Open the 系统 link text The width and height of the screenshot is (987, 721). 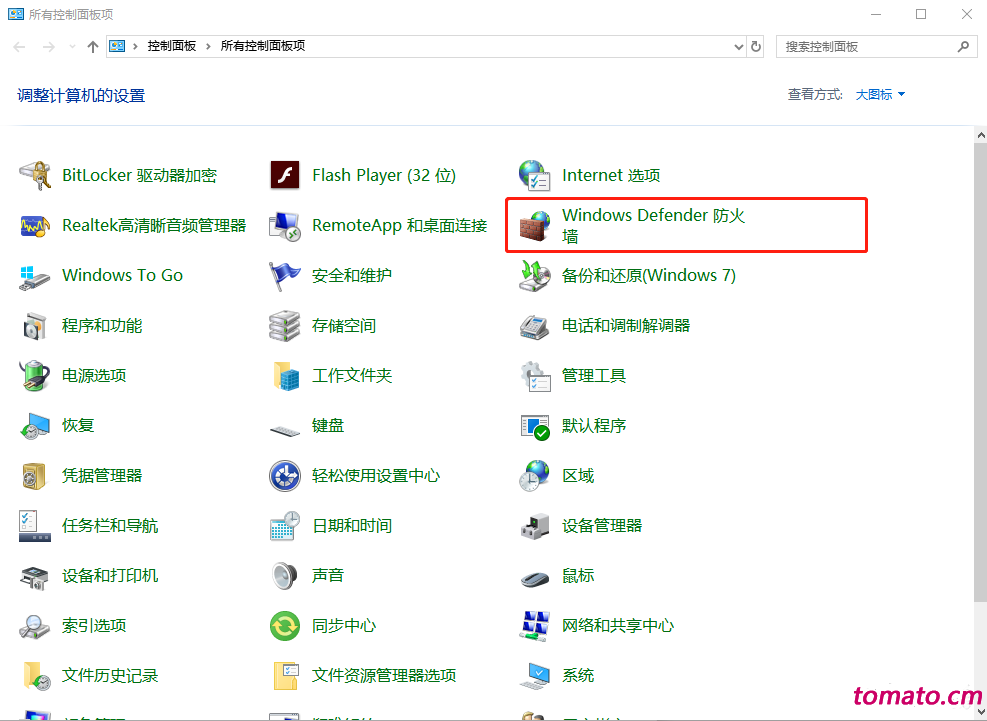tap(578, 675)
